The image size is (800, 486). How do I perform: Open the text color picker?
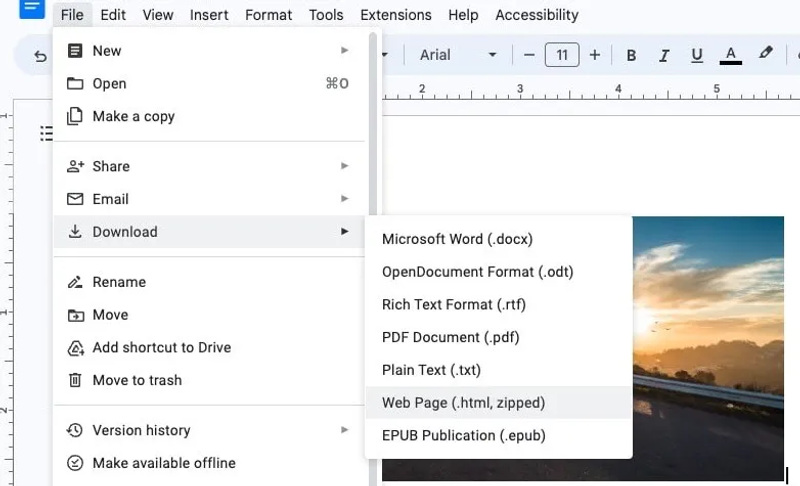(x=731, y=55)
